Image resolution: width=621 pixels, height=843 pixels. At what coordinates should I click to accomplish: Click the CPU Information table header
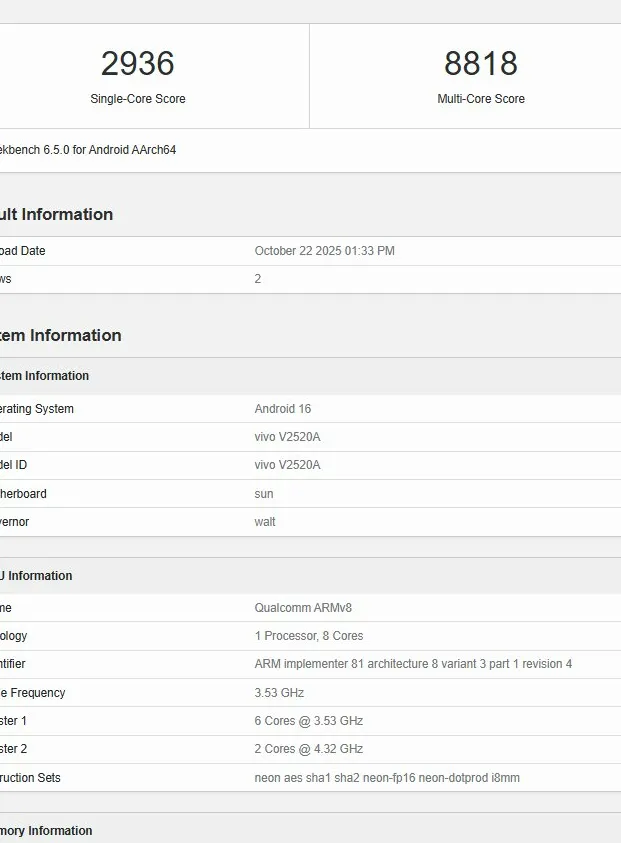click(x=37, y=576)
